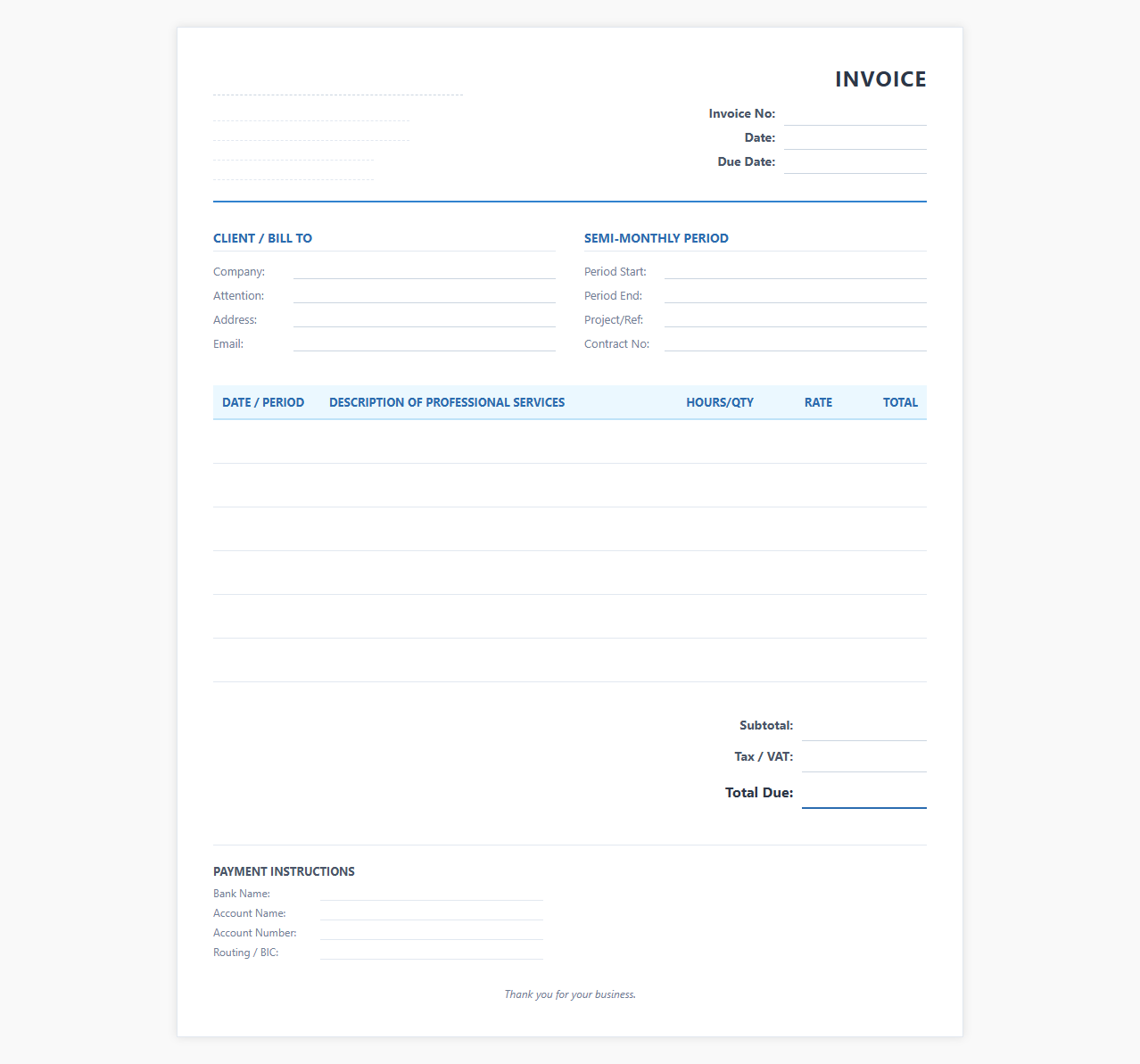
Task: Click the 'Period End:' label
Action: point(613,295)
